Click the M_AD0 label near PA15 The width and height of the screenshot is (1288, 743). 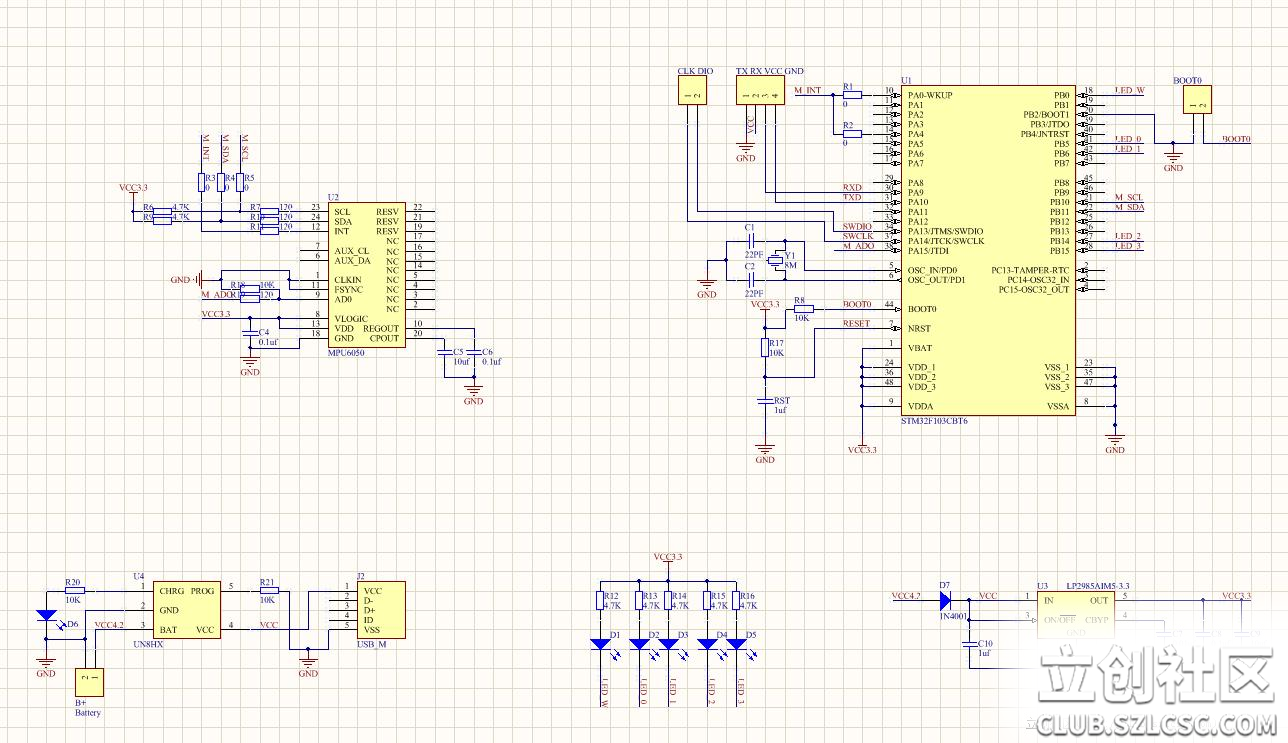(858, 246)
